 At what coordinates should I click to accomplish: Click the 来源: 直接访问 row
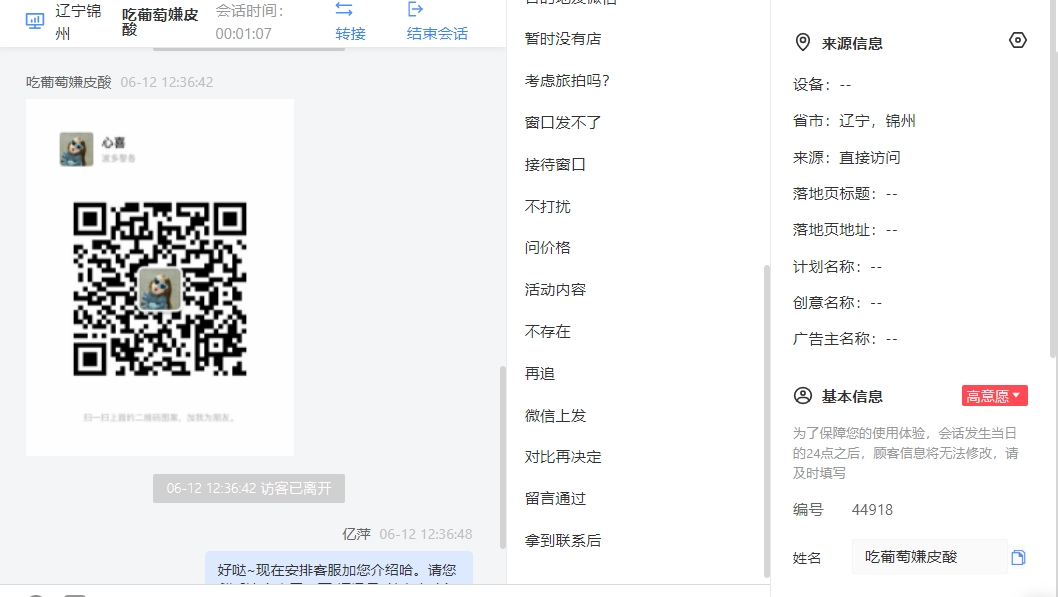[847, 158]
